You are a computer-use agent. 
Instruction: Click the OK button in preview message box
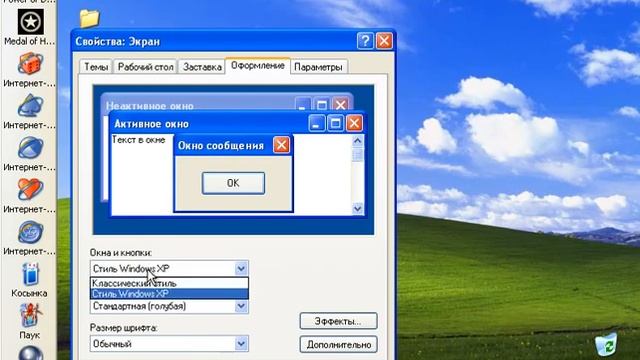point(233,183)
